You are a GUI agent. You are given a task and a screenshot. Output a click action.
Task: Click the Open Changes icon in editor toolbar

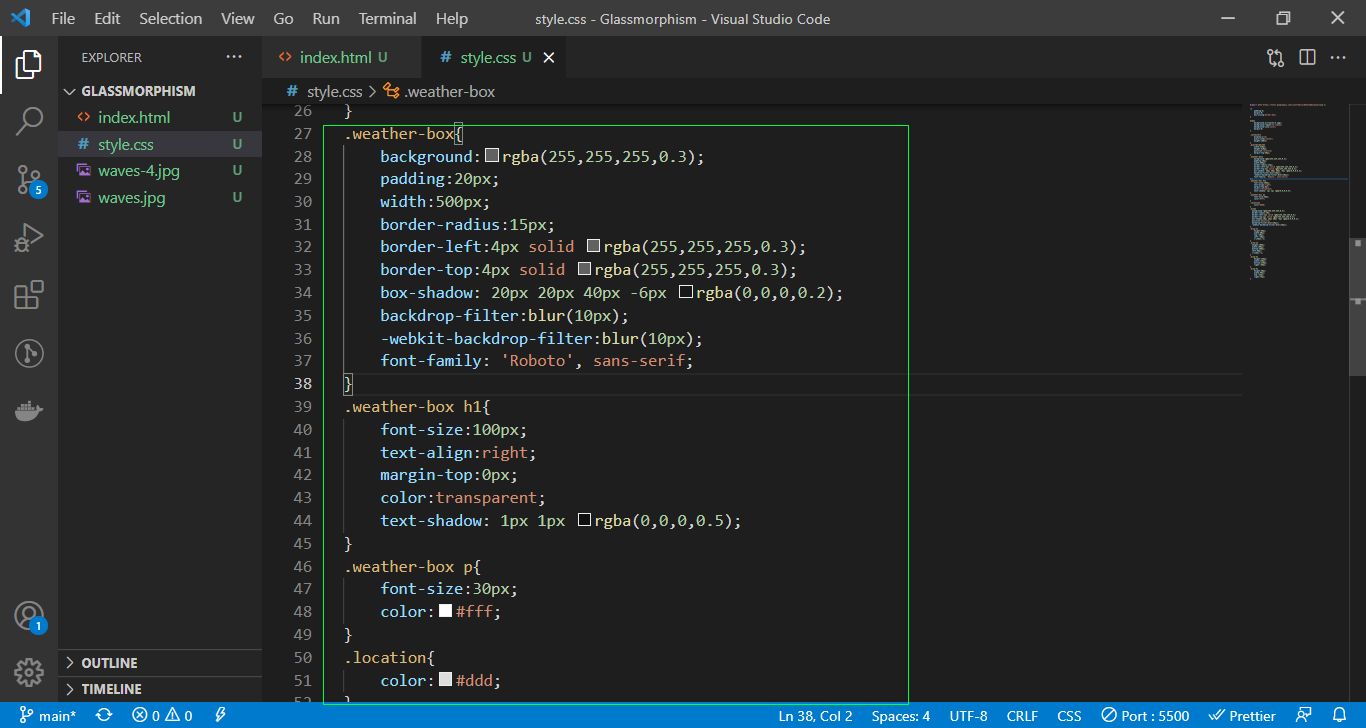tap(1275, 58)
